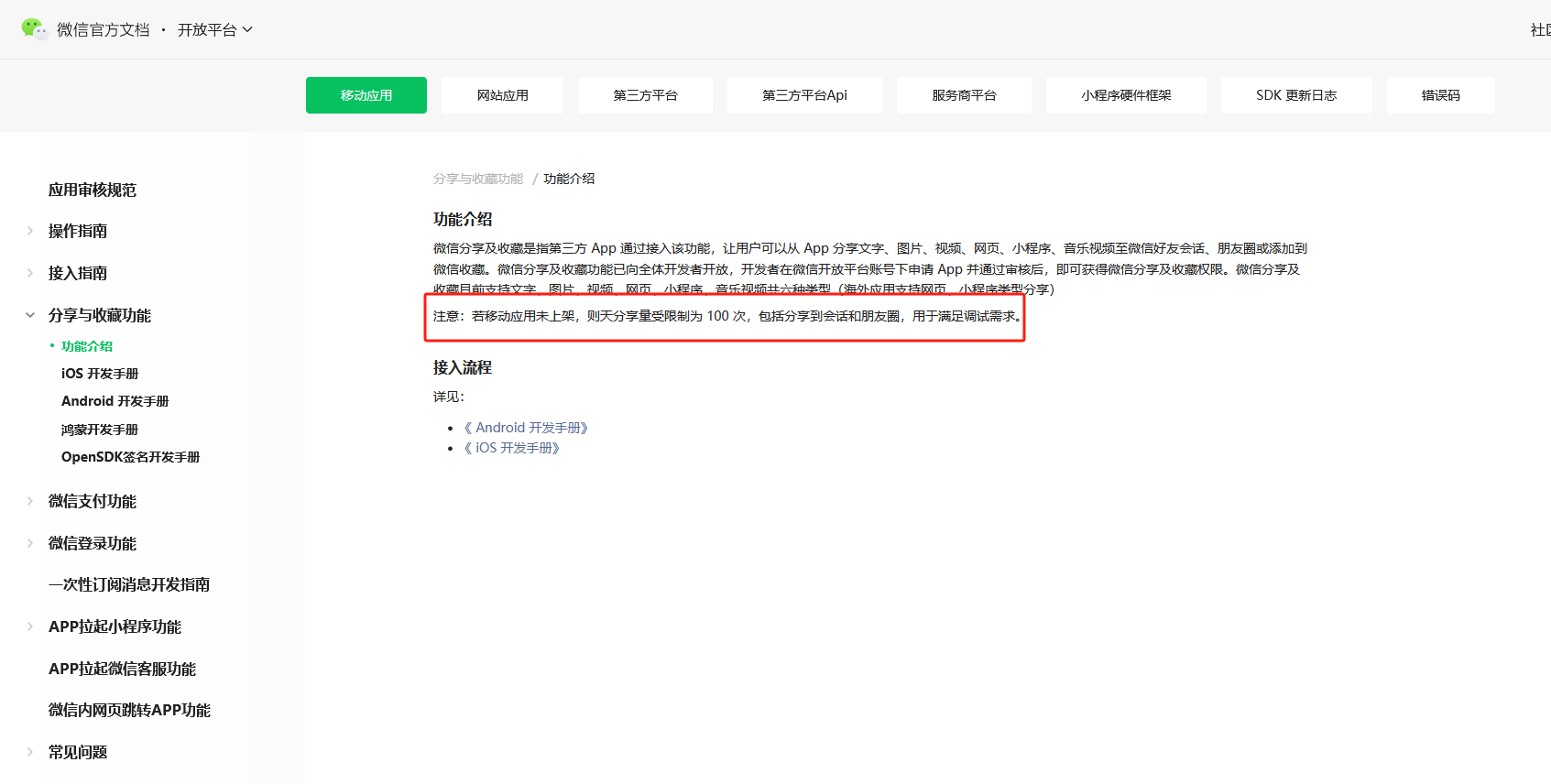Open the 《iOS 开发手册》 link in content
The height and width of the screenshot is (784, 1551).
pos(511,448)
